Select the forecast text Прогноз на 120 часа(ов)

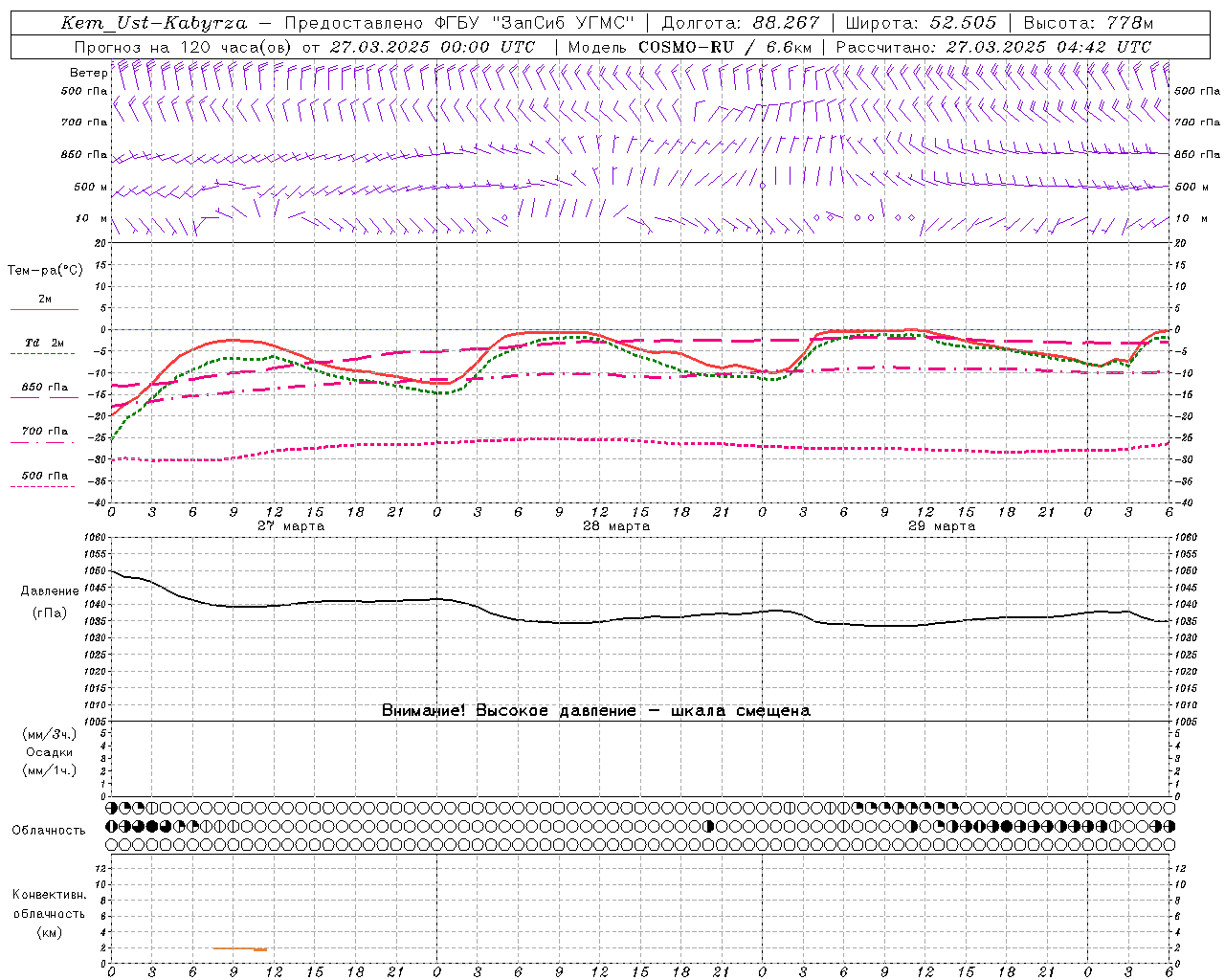185,47
